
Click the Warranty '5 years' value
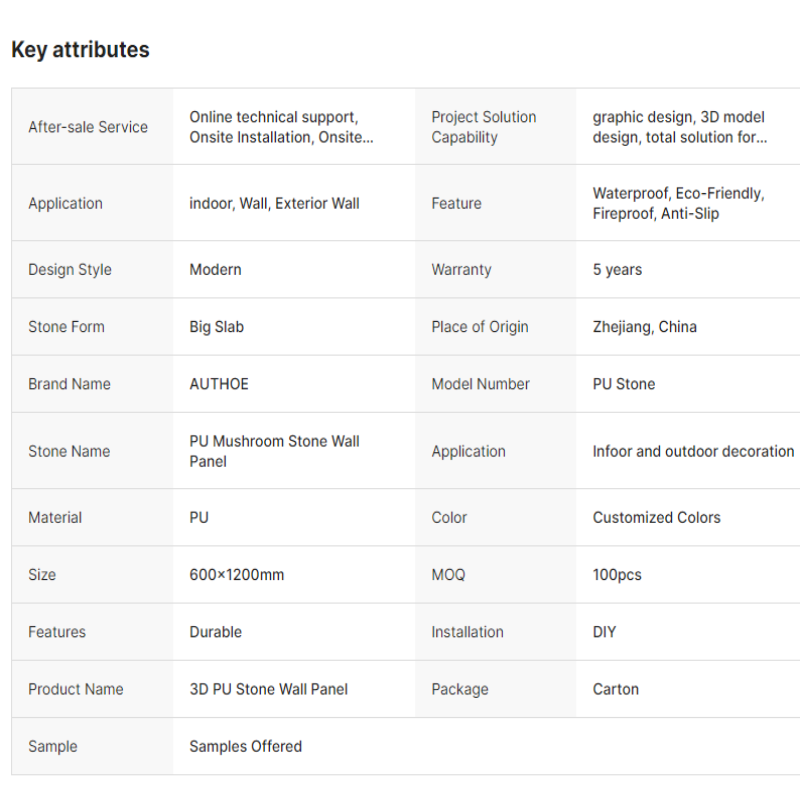click(x=617, y=269)
